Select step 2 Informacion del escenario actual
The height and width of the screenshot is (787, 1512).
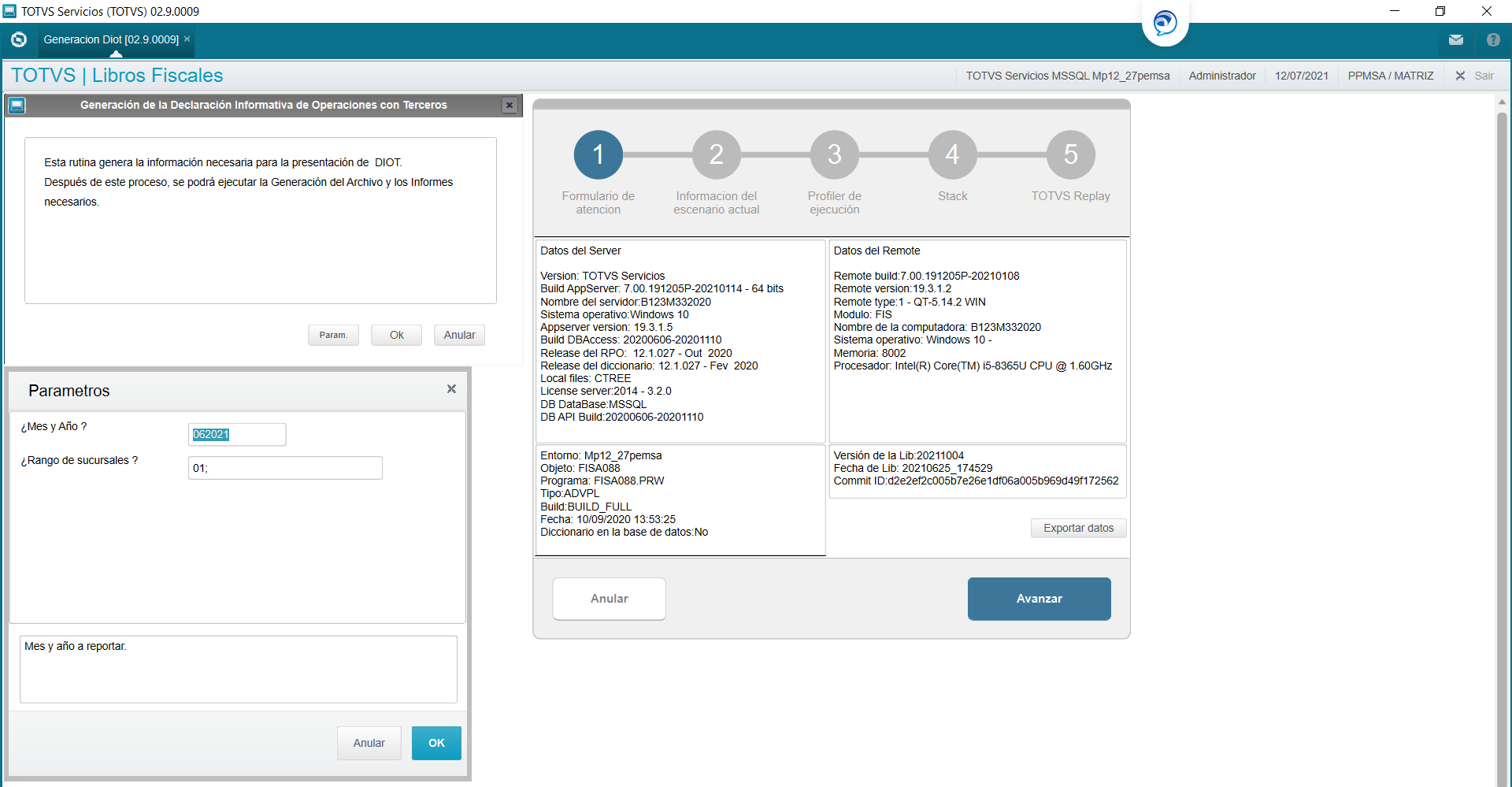717,154
